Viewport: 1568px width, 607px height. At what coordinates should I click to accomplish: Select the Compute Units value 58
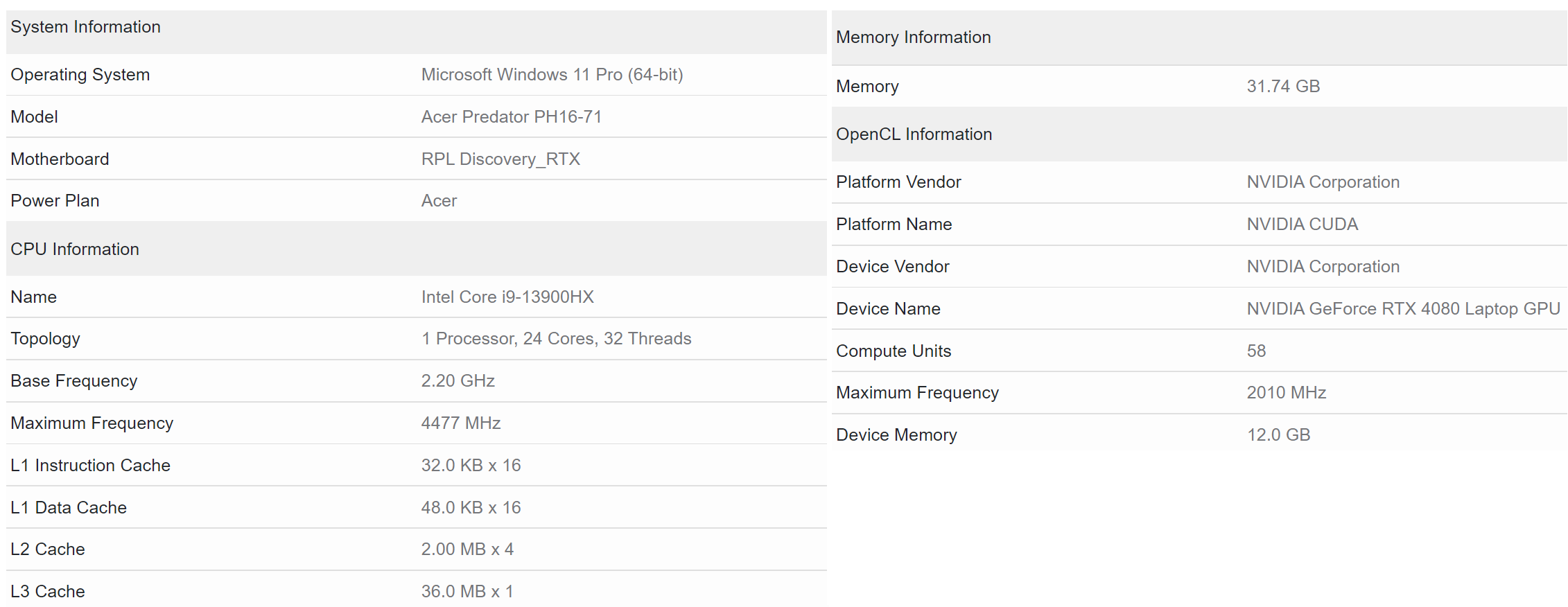(x=1256, y=351)
